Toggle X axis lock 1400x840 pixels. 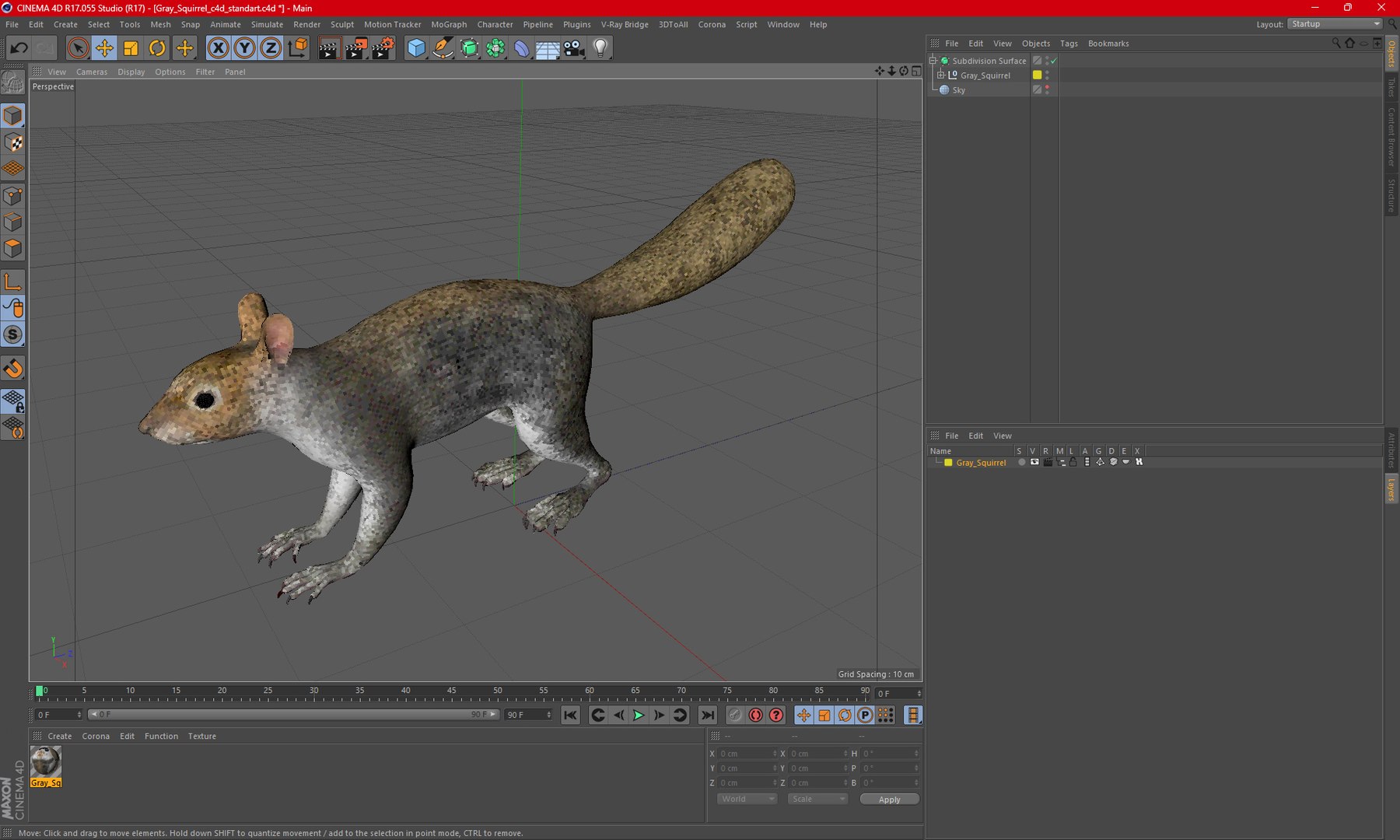[219, 48]
